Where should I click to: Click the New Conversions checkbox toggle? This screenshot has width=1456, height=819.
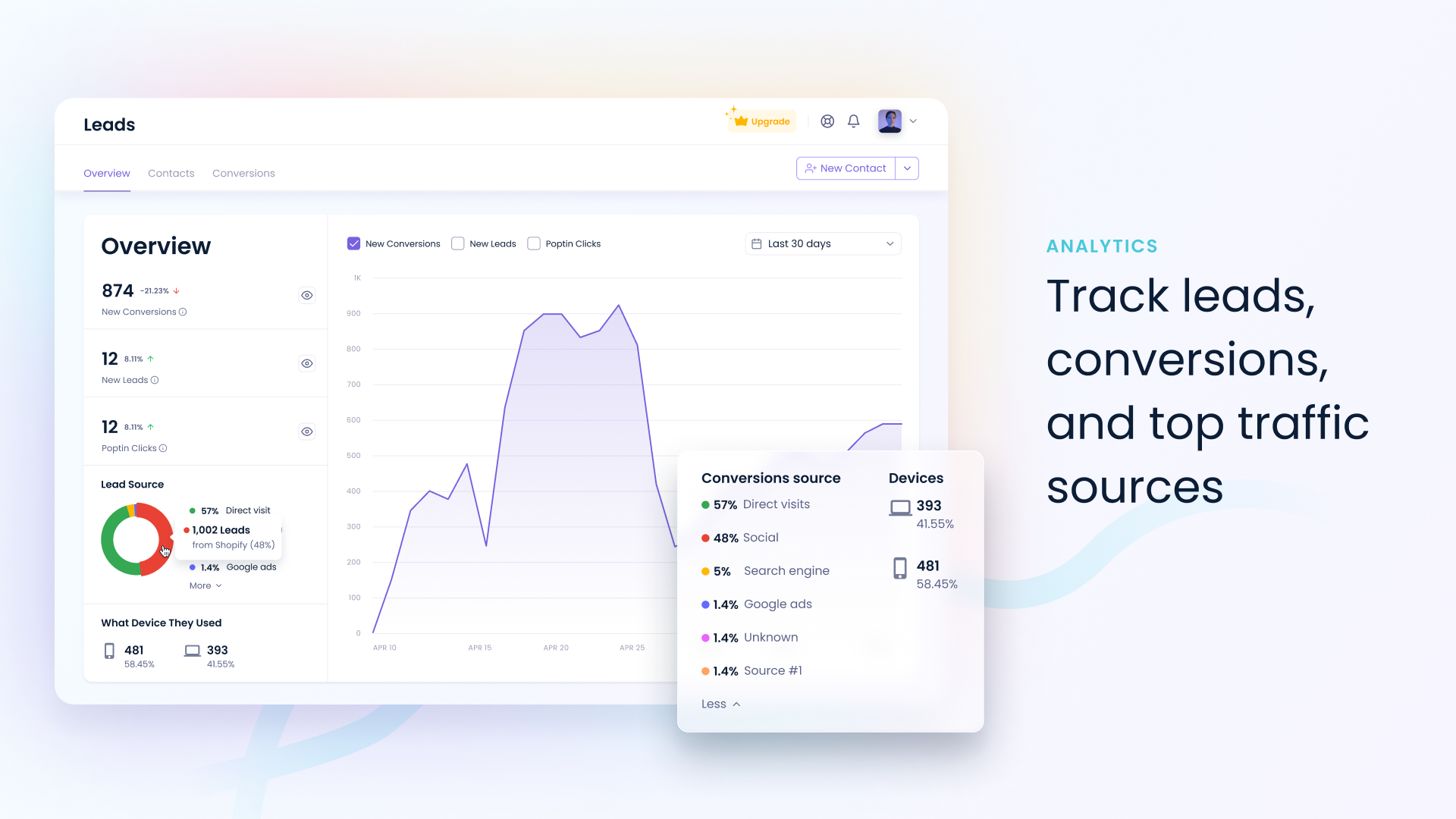coord(355,243)
